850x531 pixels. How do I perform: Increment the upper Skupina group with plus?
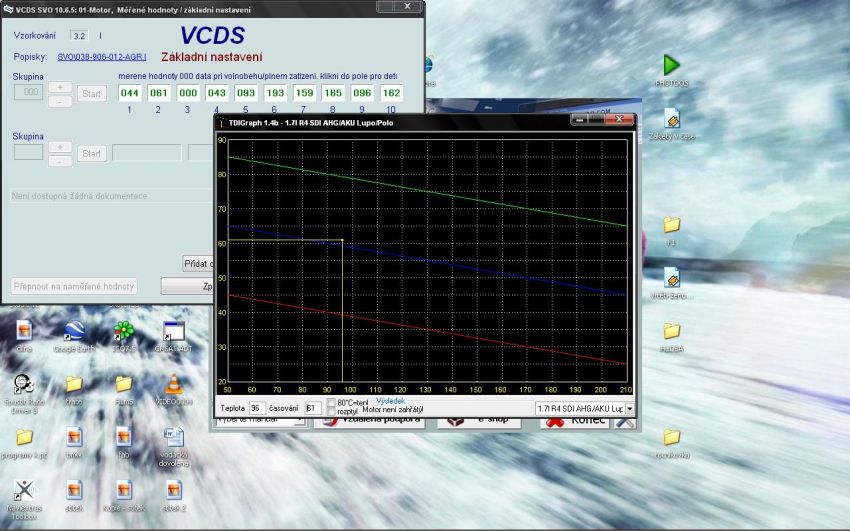pos(60,87)
